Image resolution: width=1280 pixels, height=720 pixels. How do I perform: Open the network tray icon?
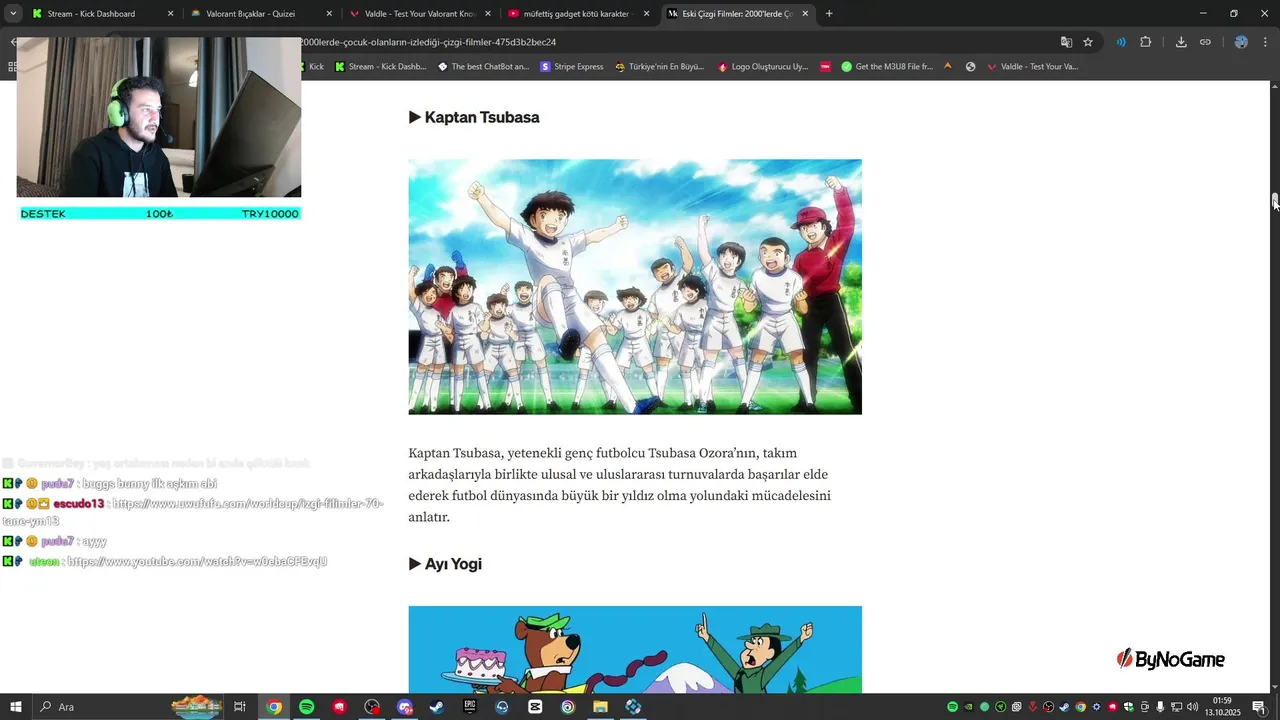point(1176,707)
